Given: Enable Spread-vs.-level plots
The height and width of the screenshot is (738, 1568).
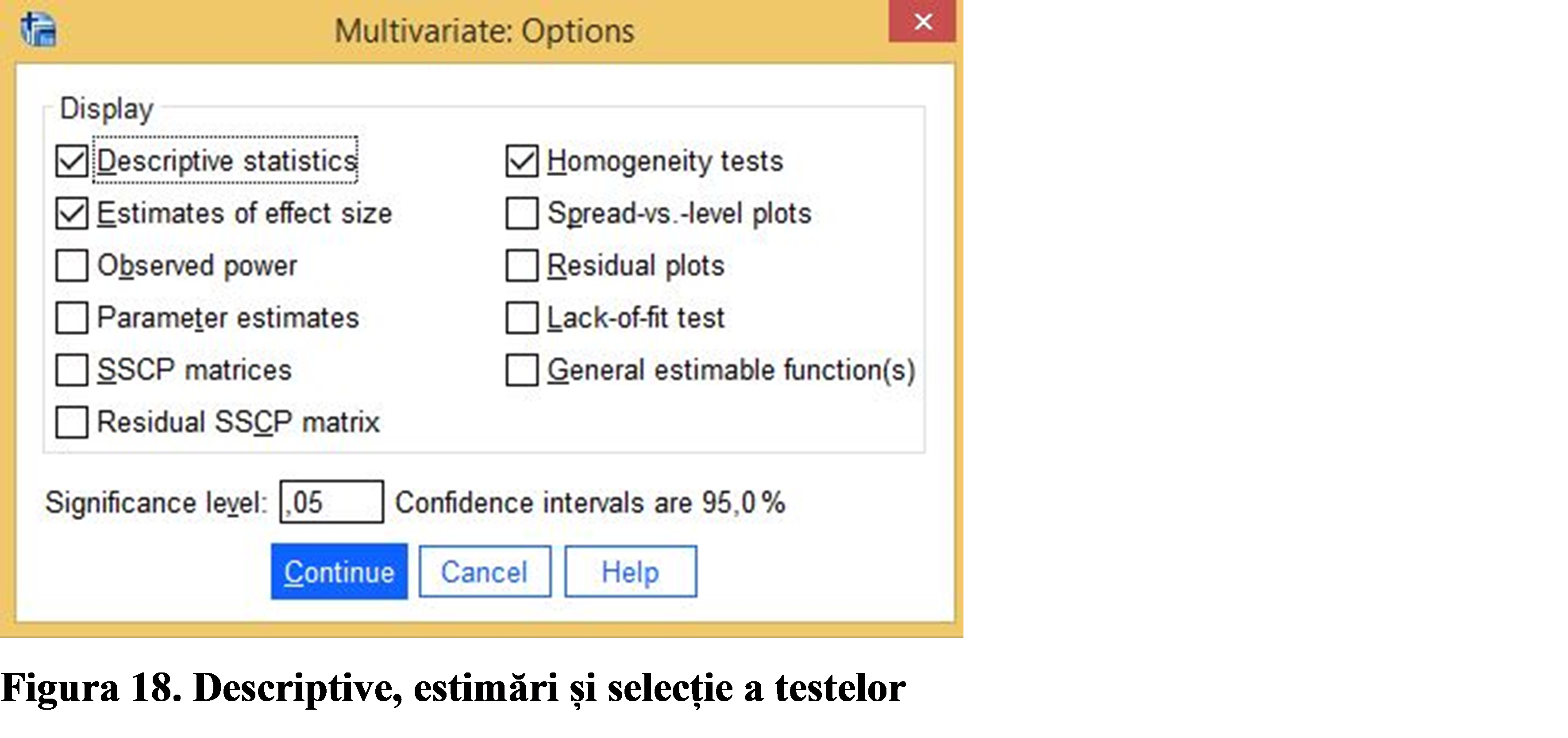Looking at the screenshot, I should pyautogui.click(x=522, y=213).
